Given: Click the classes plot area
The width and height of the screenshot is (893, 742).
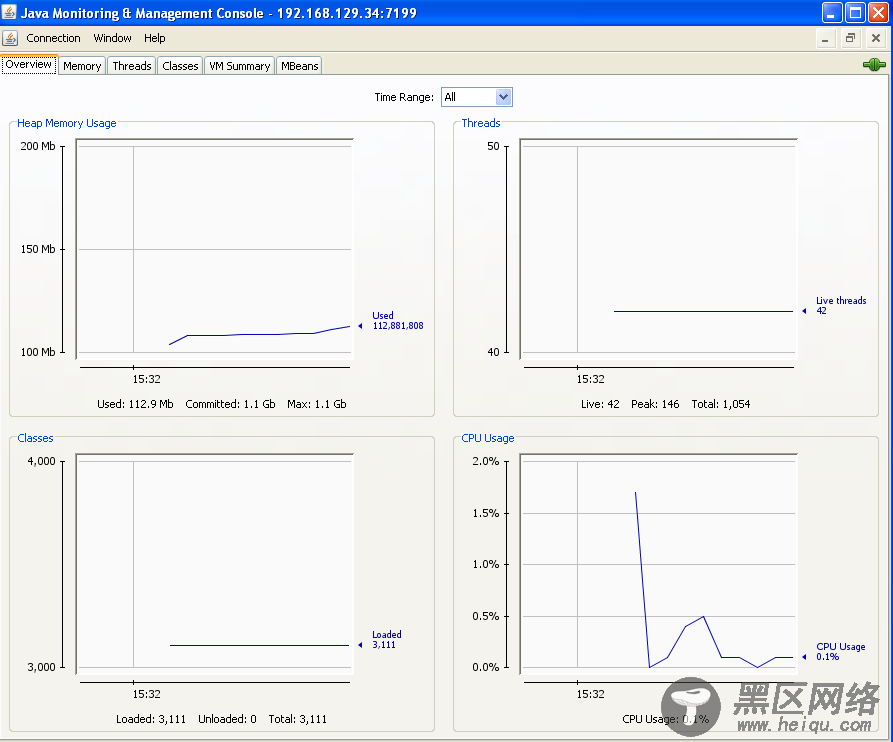Looking at the screenshot, I should (215, 564).
